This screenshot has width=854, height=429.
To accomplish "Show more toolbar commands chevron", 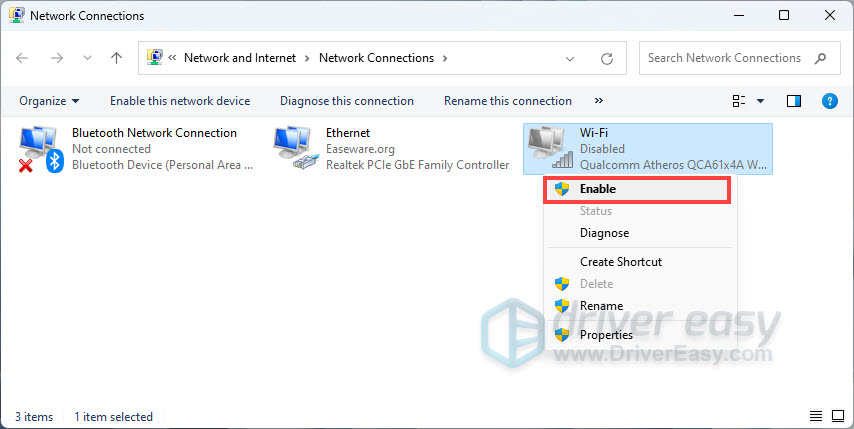I will click(x=599, y=101).
